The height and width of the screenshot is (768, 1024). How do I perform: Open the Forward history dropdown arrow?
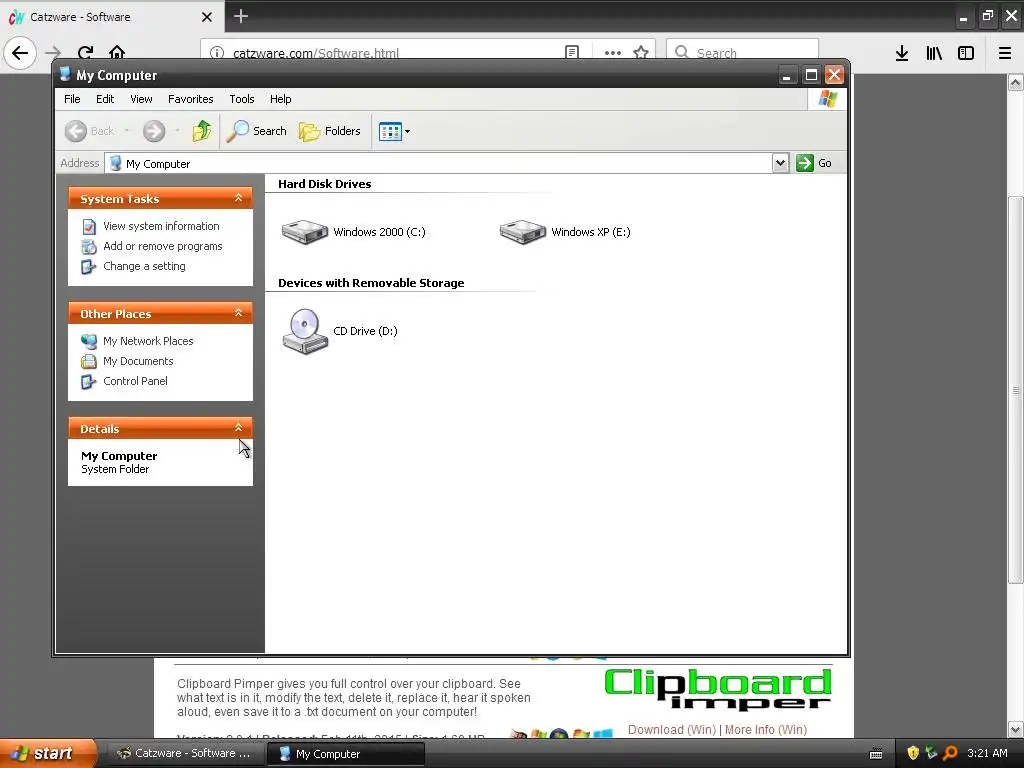click(177, 131)
